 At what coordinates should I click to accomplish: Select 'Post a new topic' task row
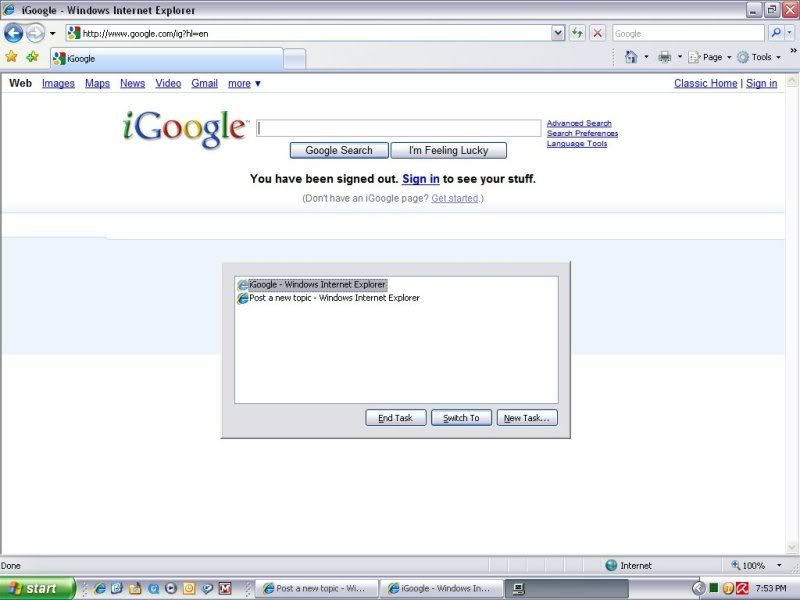(x=328, y=298)
